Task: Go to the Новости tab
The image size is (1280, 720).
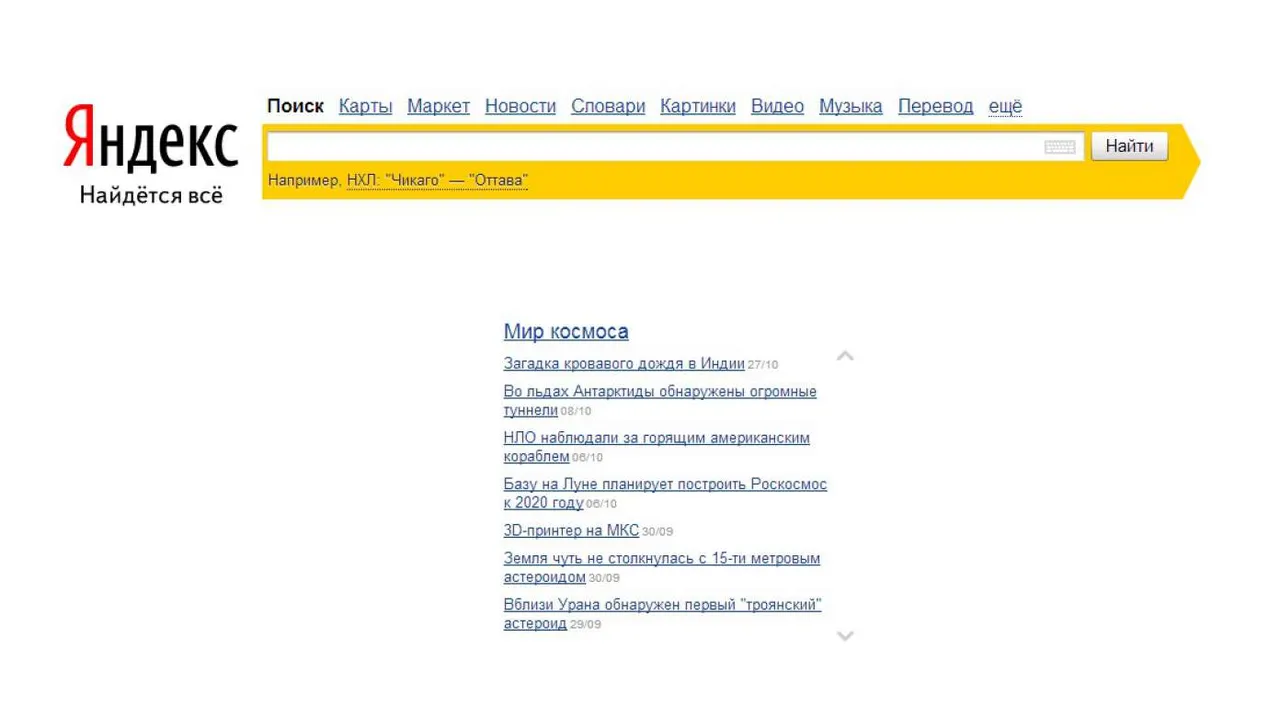Action: 520,106
